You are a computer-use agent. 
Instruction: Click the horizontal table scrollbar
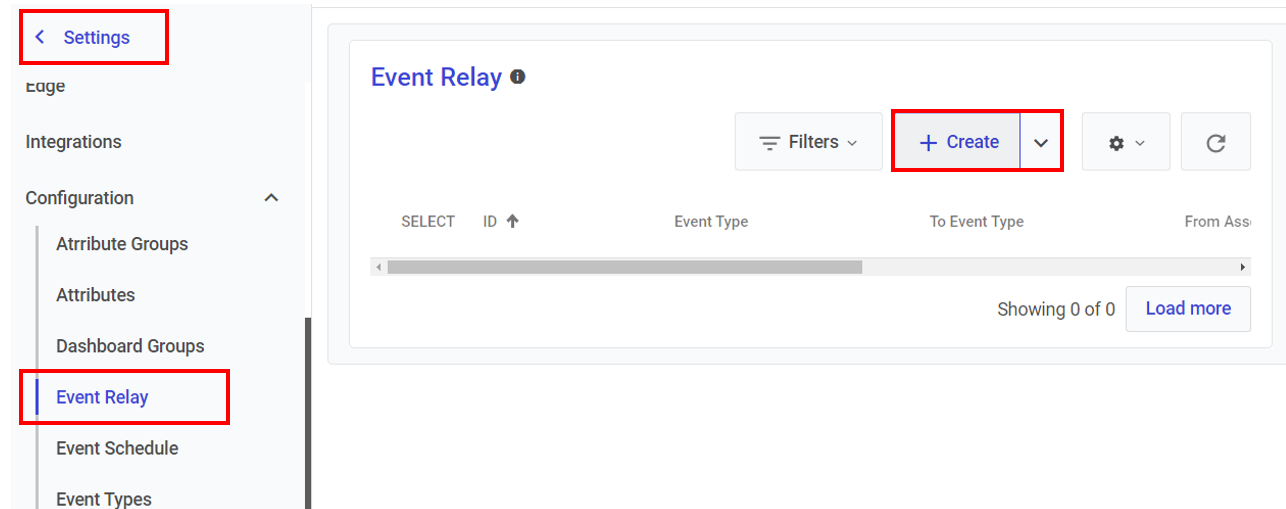tap(624, 267)
